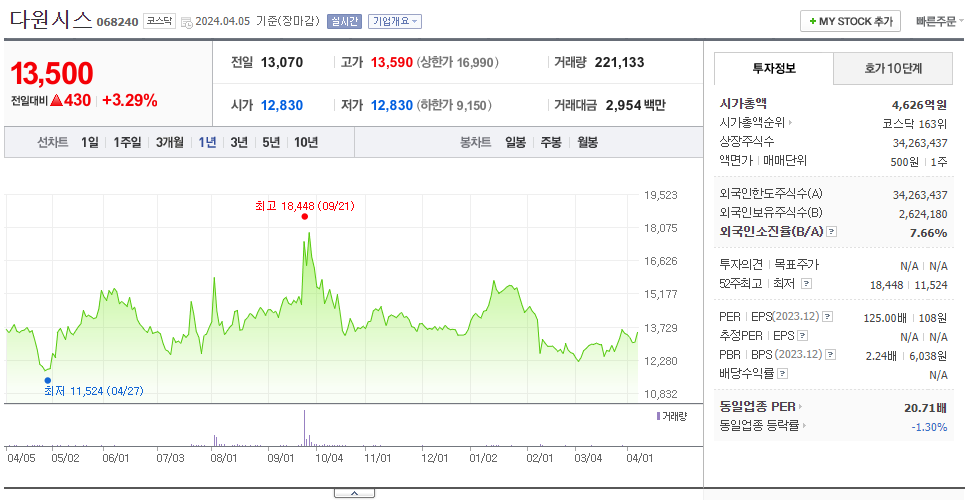The width and height of the screenshot is (968, 500).
Task: Switch to the 투자정보 tab
Action: pos(774,69)
